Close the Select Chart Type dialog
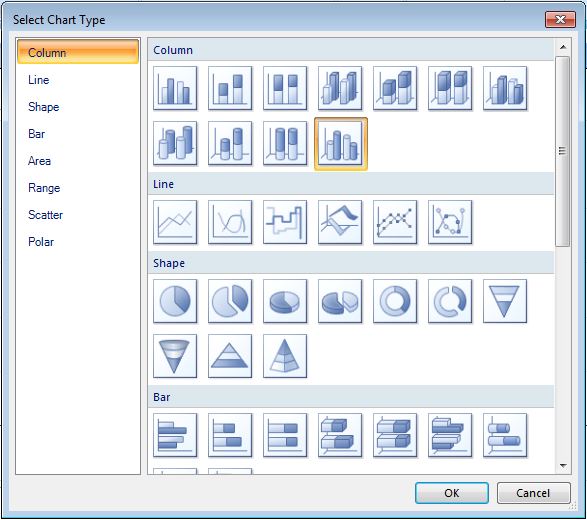The height and width of the screenshot is (520, 587). 560,19
